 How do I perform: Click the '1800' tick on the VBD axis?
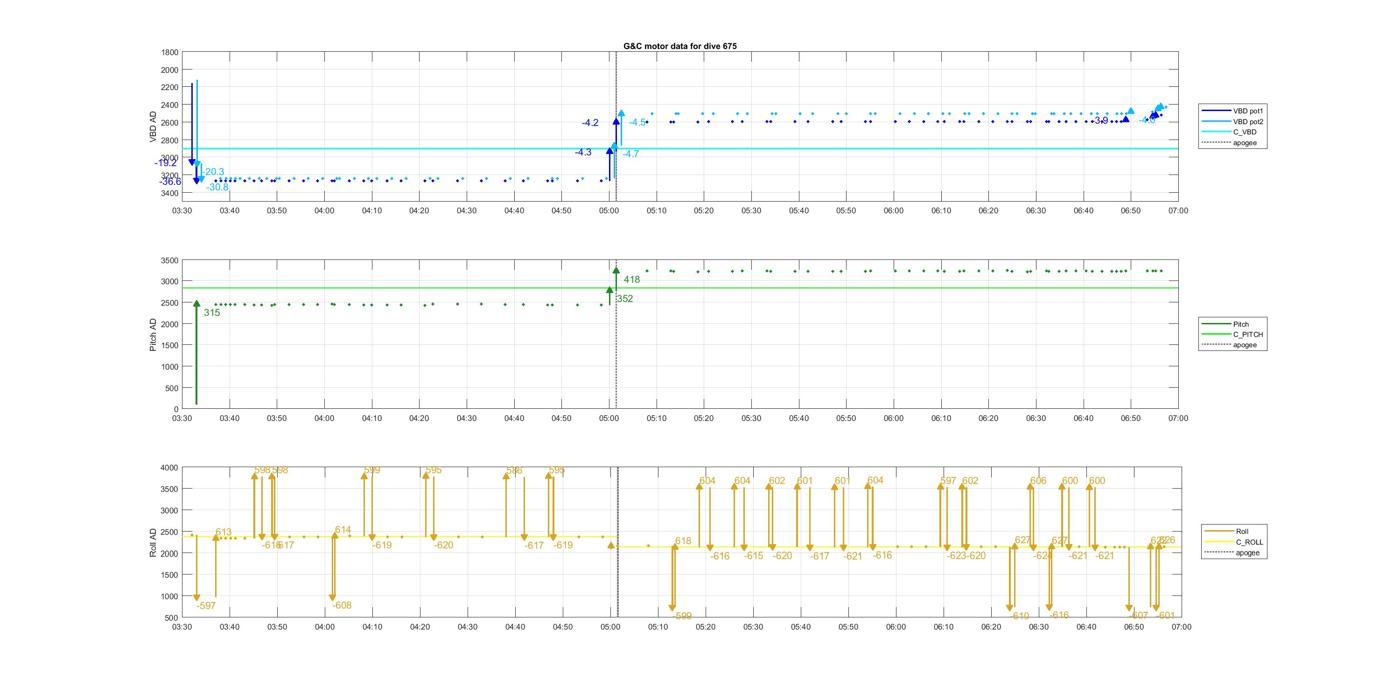pyautogui.click(x=170, y=52)
